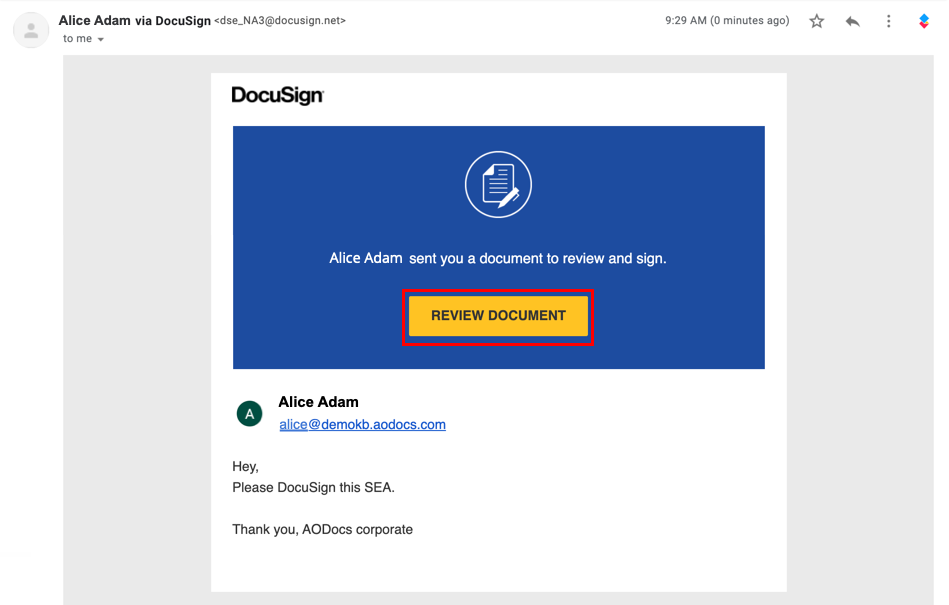
Task: Click the '9:29 AM (0 minutes ago)' timestamp
Action: coord(727,21)
